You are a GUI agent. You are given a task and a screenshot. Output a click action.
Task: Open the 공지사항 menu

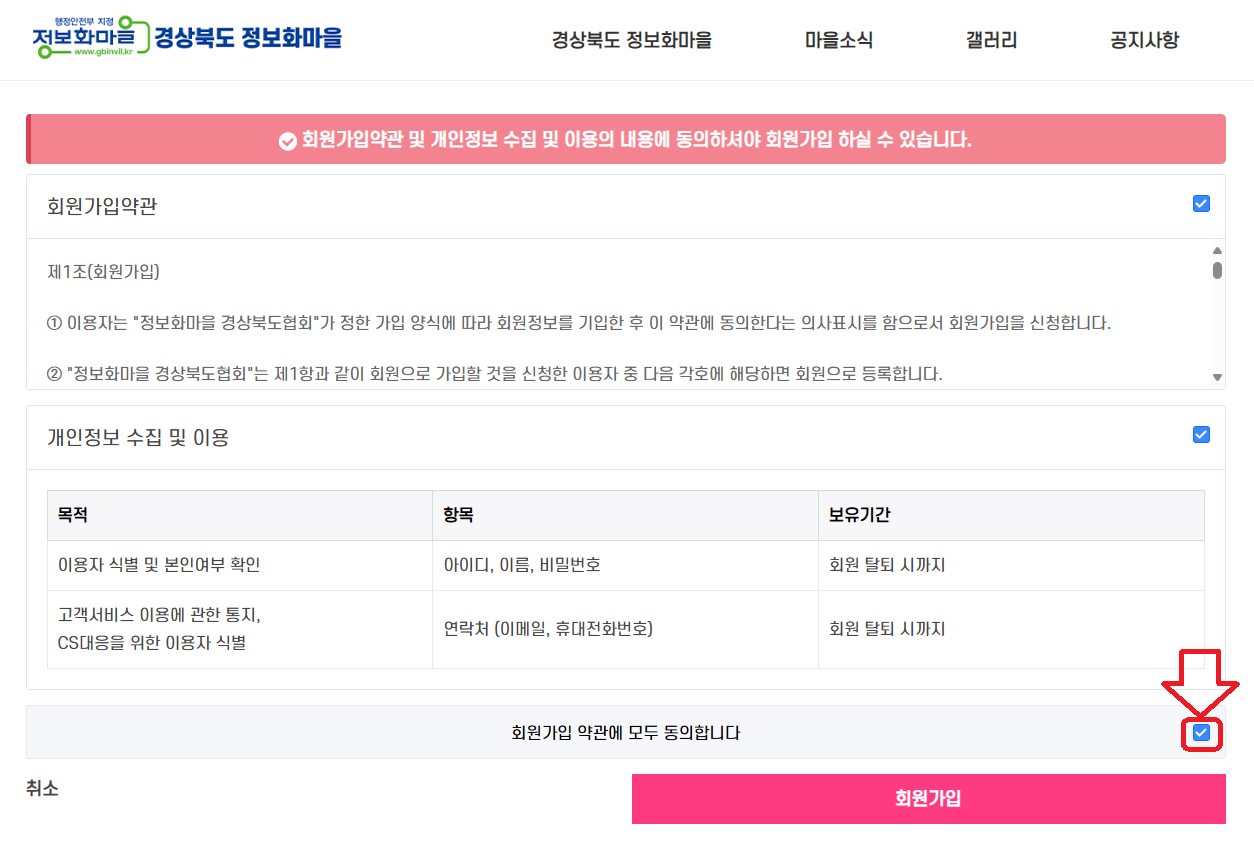(1144, 40)
